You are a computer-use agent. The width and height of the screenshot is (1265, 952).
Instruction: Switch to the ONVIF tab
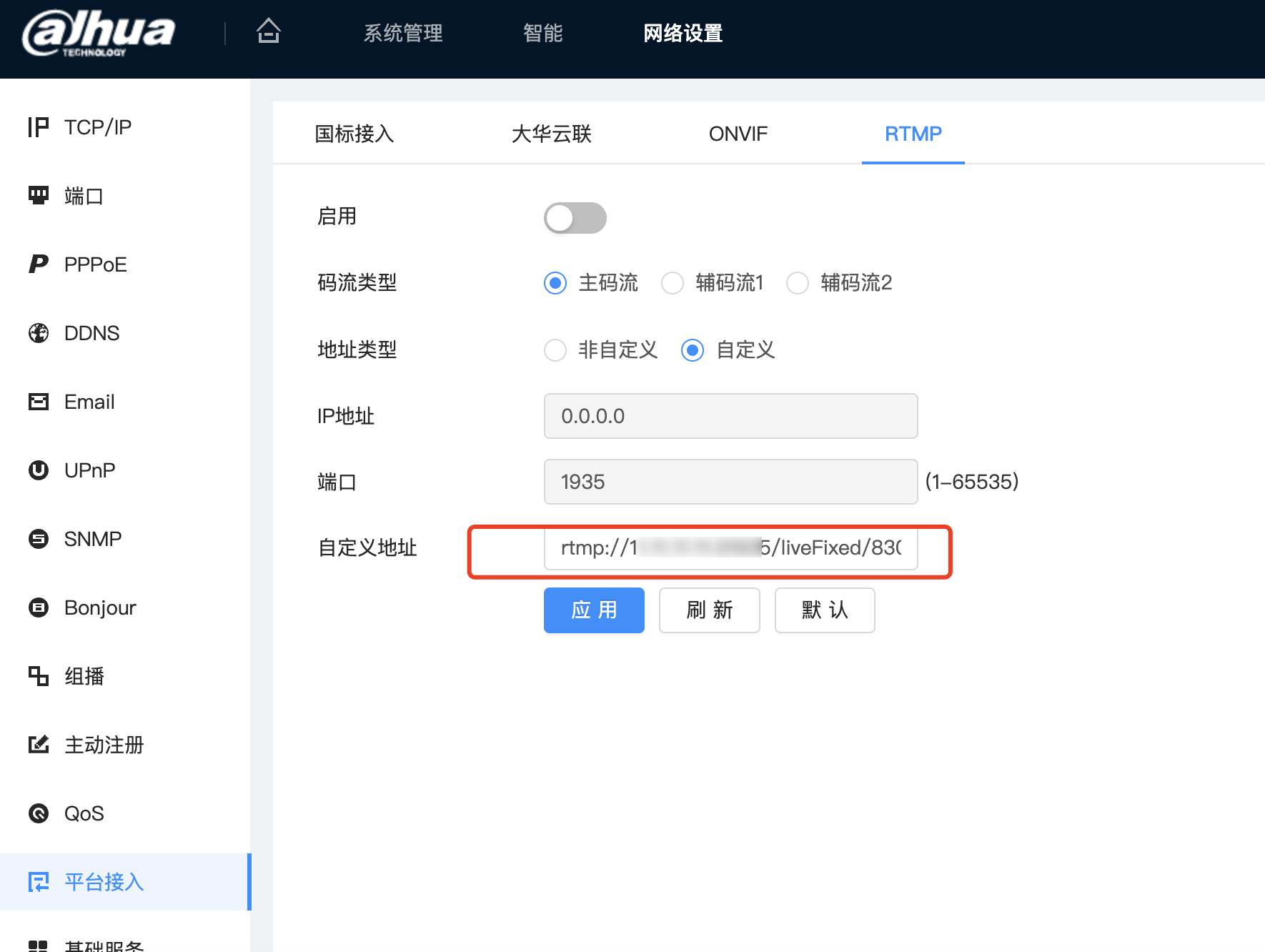[x=738, y=134]
